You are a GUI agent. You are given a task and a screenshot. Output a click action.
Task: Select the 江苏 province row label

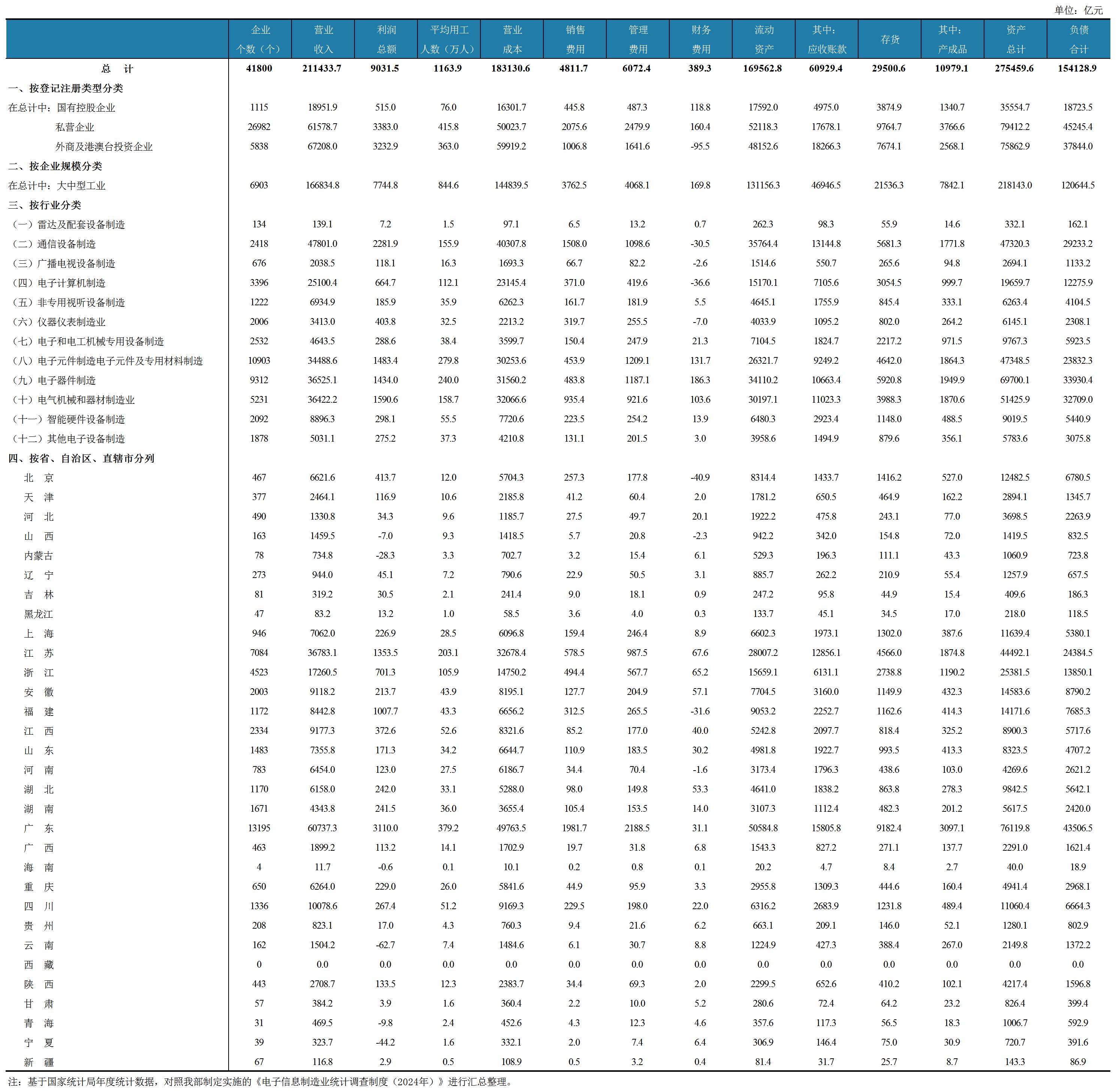[x=39, y=653]
